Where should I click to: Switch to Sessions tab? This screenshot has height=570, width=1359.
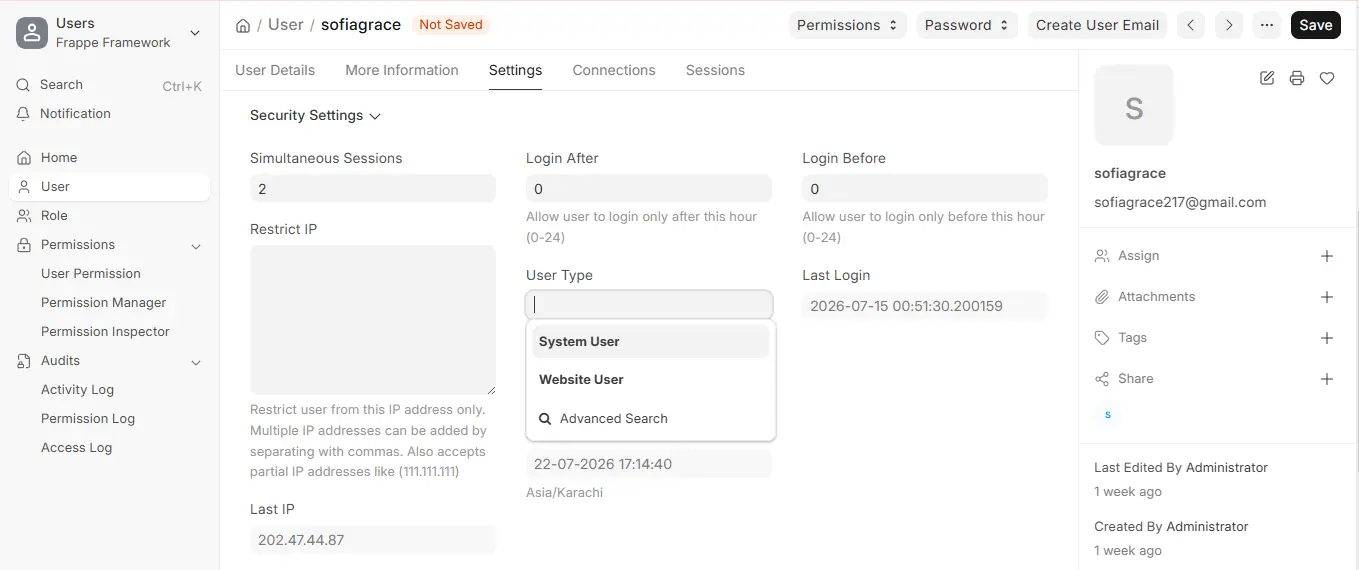tap(715, 70)
